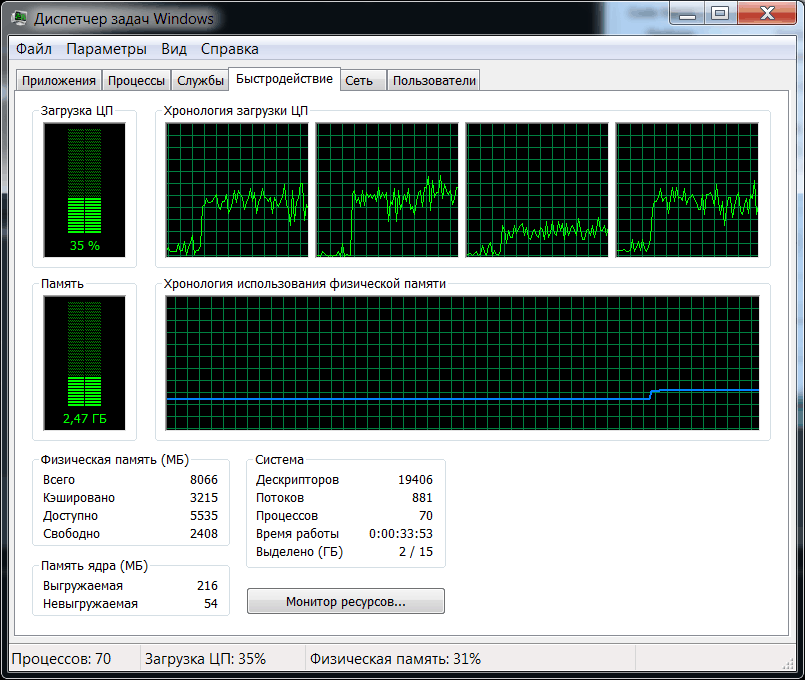
Task: Click the physical memory usage history graph
Action: coord(462,363)
